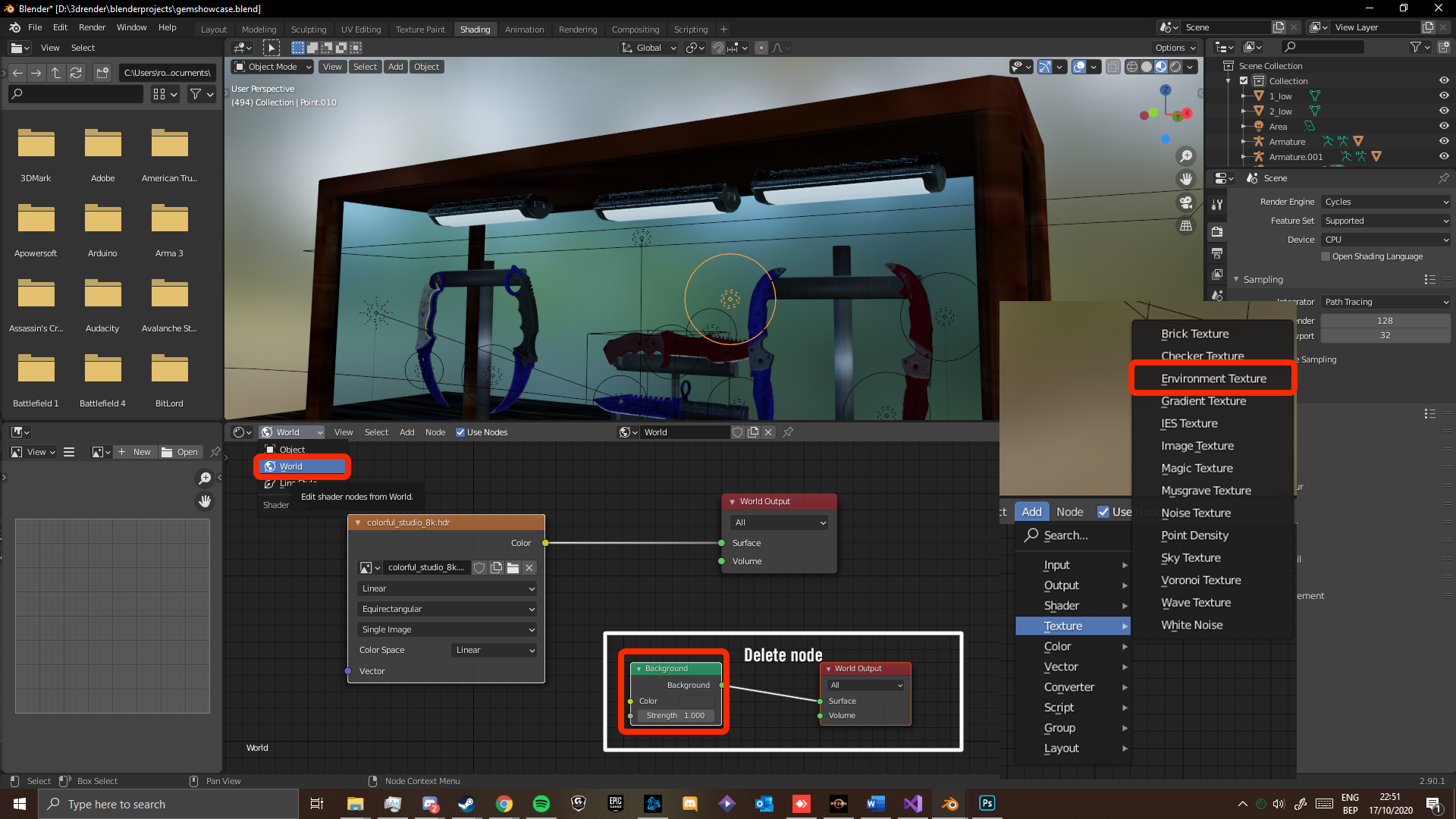Screen dimensions: 1456x819
Task: Toggle the Use Nodes checkbox
Action: coord(460,432)
